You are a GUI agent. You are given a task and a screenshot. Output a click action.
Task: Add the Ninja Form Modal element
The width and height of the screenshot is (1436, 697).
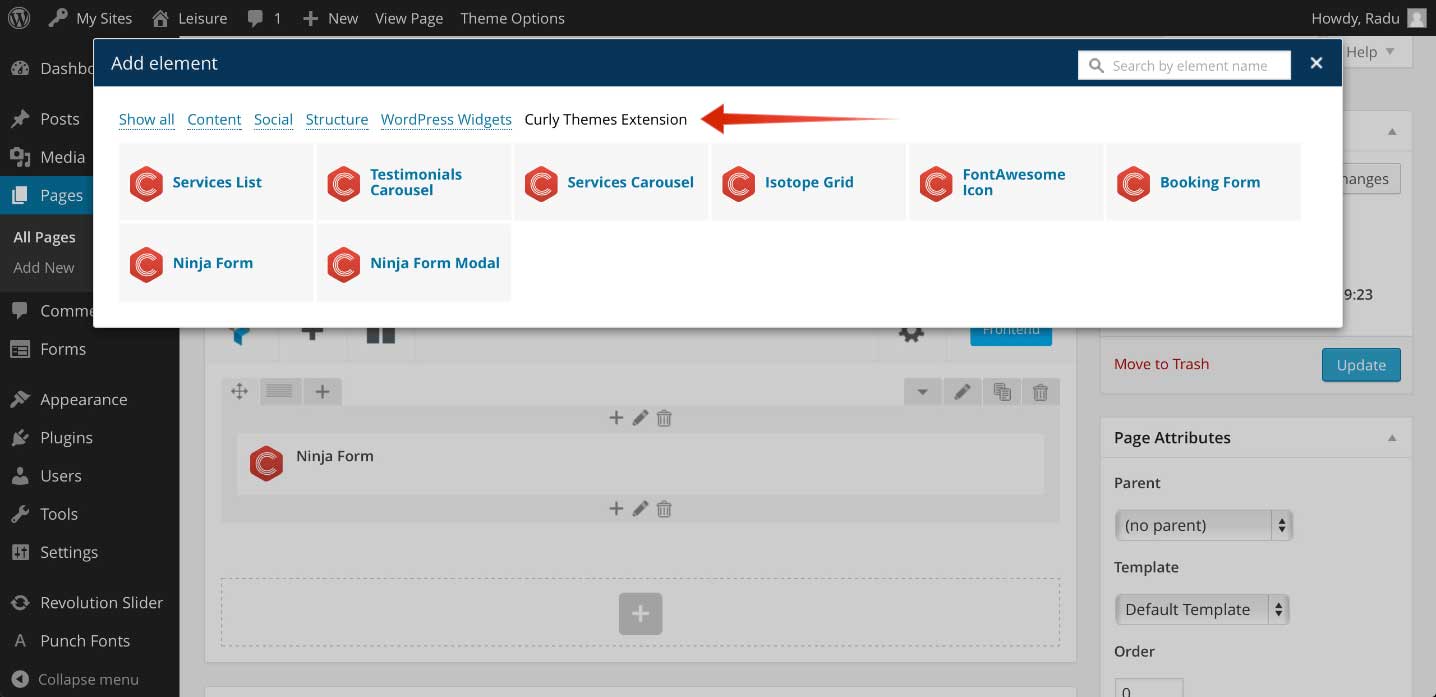(413, 263)
